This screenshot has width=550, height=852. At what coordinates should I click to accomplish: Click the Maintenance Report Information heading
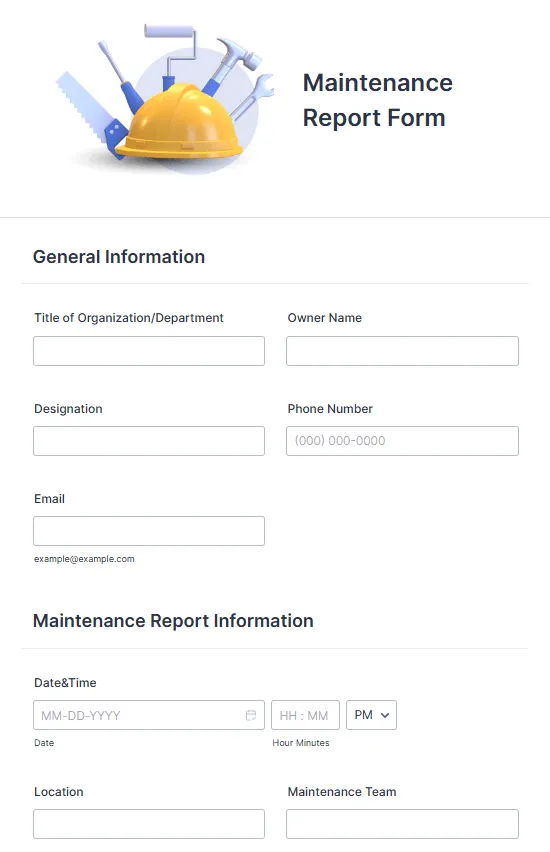[x=173, y=621]
